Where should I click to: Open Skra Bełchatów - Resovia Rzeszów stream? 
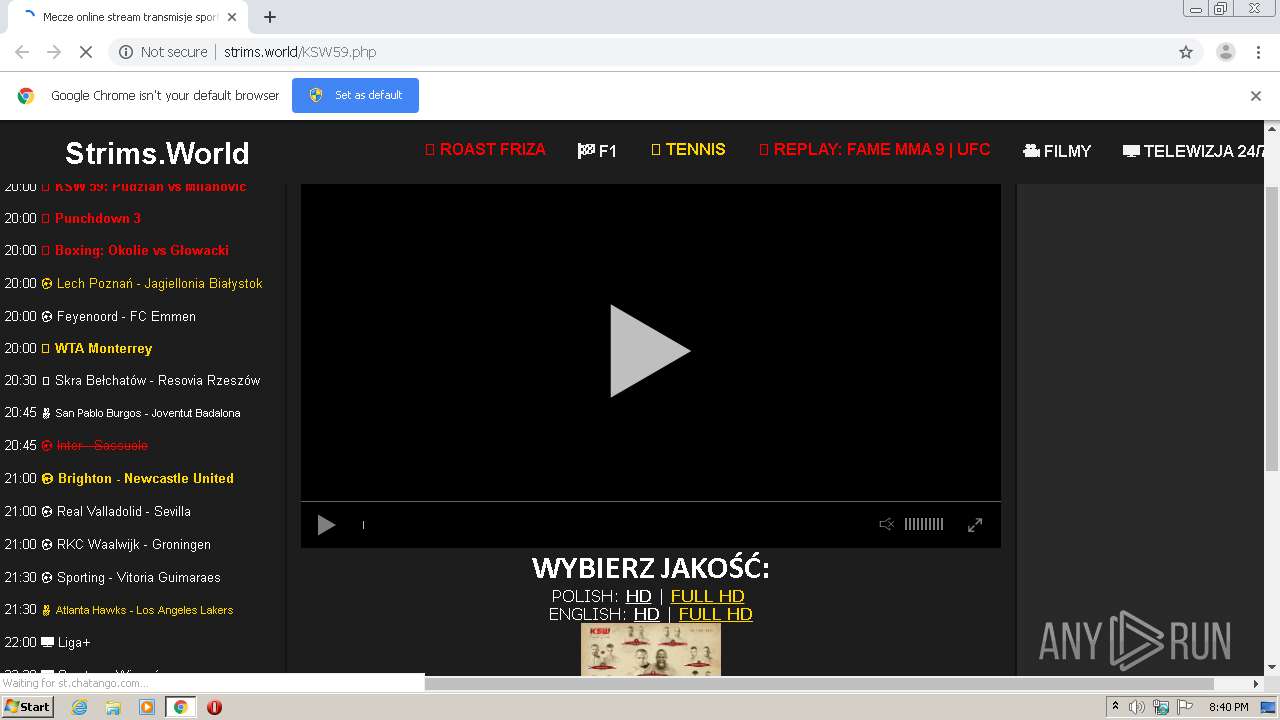tap(157, 380)
